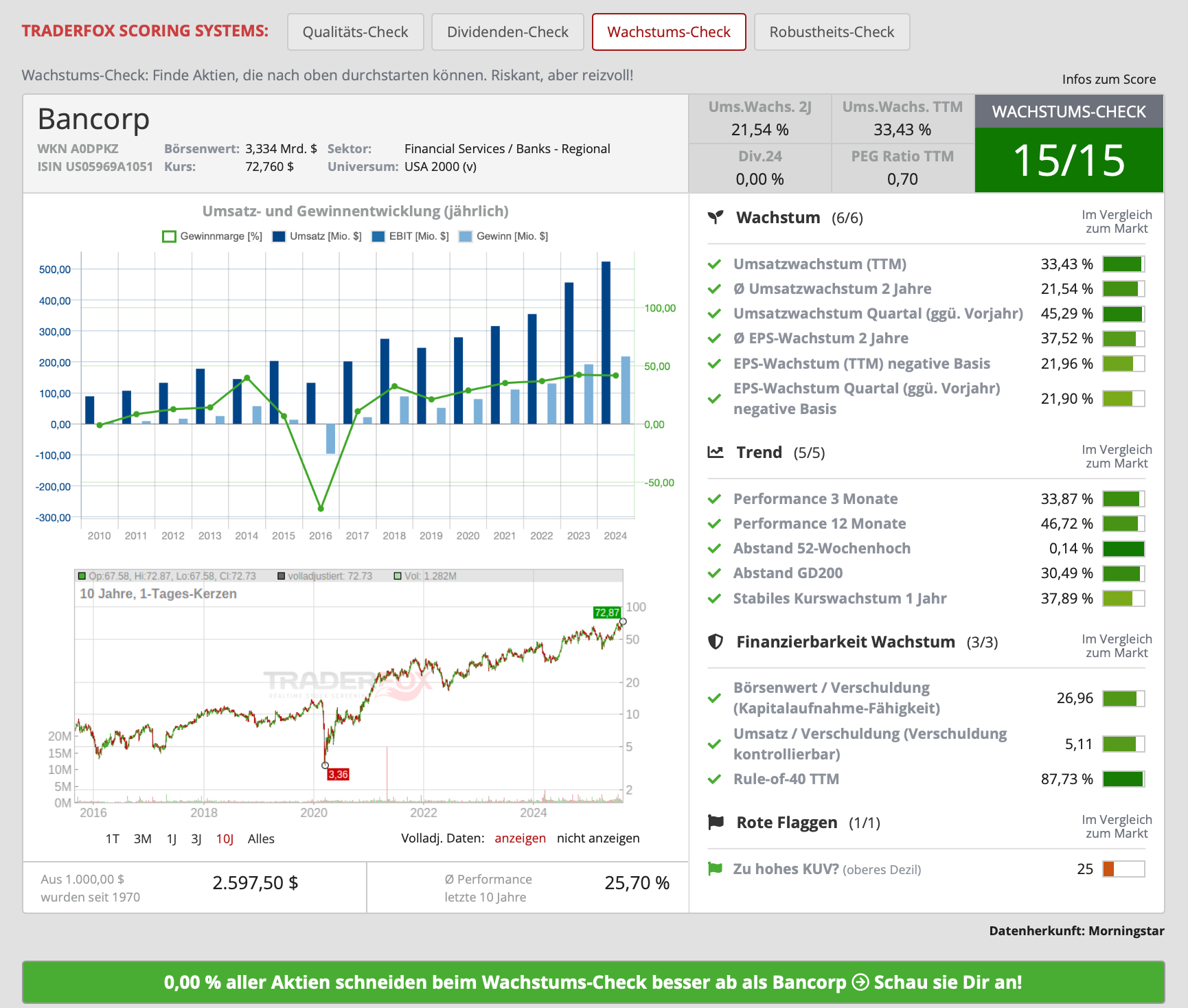Click the Umsatzwachstum (TTM) market comparison bar
The width and height of the screenshot is (1188, 1008).
click(x=1123, y=264)
